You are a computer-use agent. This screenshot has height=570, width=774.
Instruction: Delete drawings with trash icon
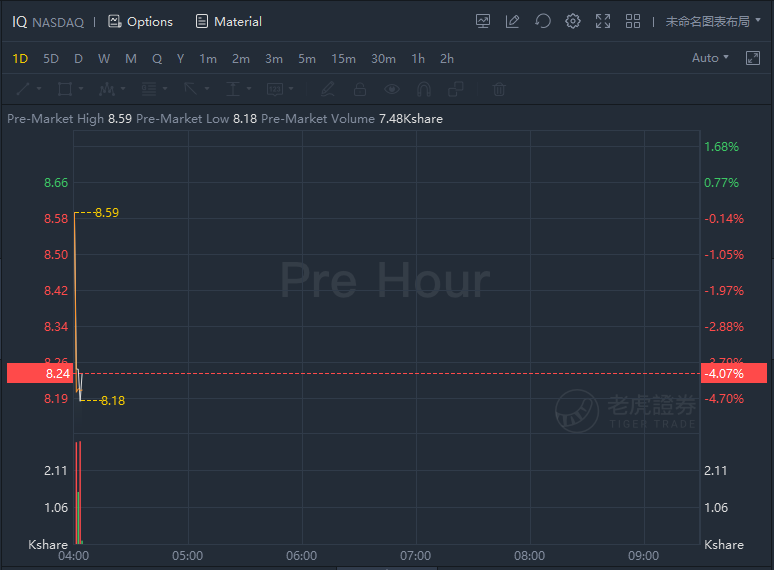(499, 89)
